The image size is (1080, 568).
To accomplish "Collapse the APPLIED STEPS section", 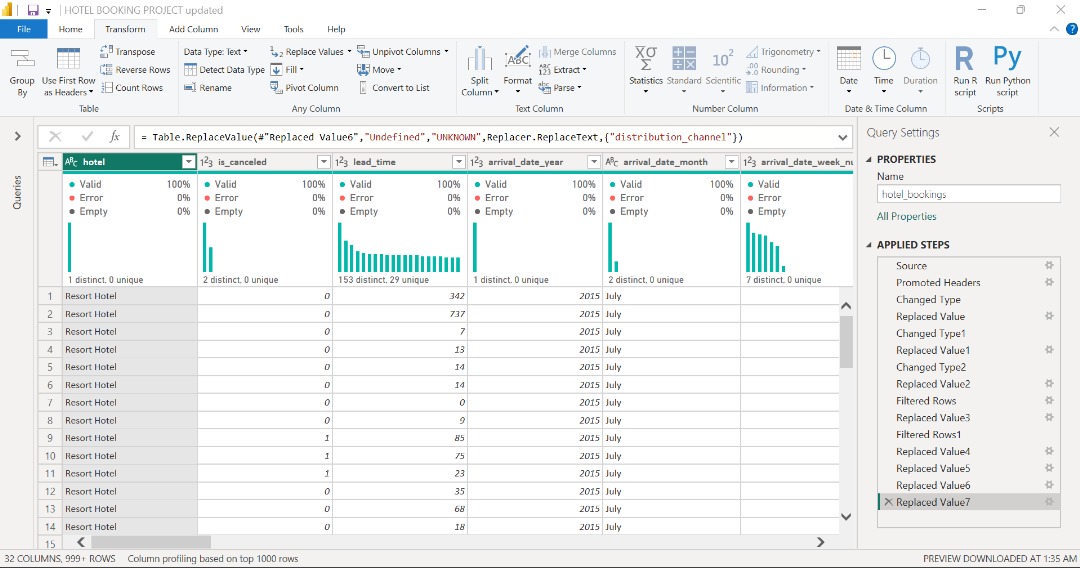I will click(x=869, y=244).
